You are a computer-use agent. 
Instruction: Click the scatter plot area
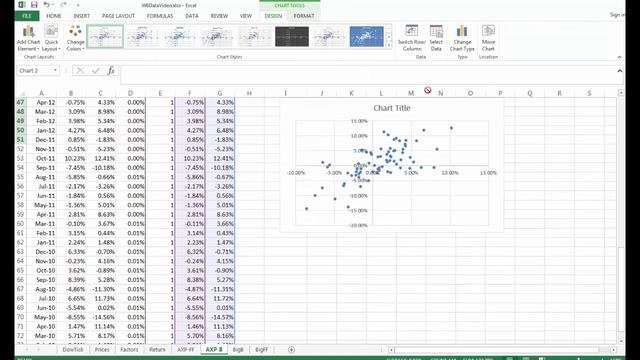[x=392, y=173]
